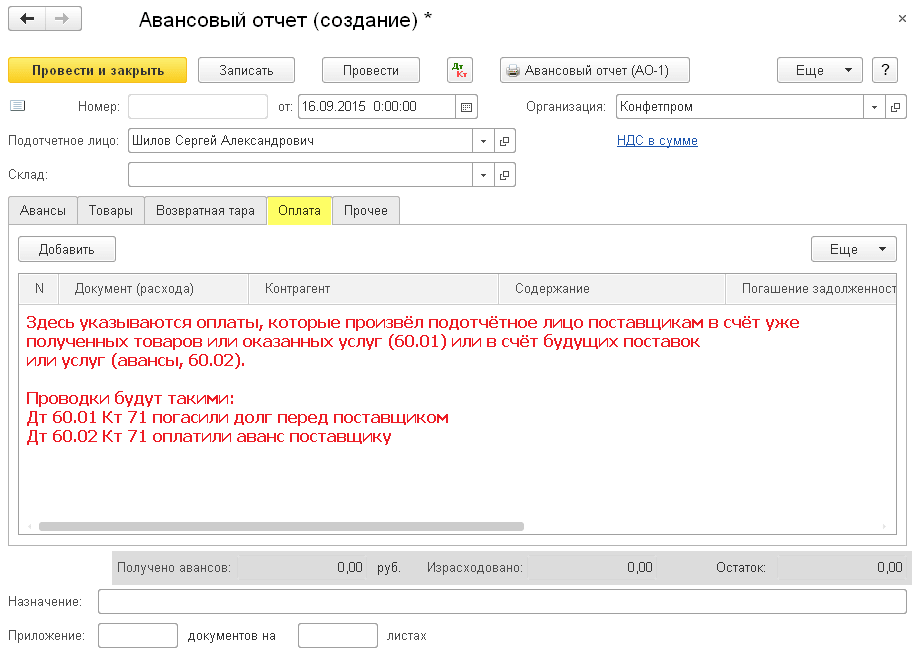Click the back navigation arrow
916x654 pixels.
click(x=27, y=20)
